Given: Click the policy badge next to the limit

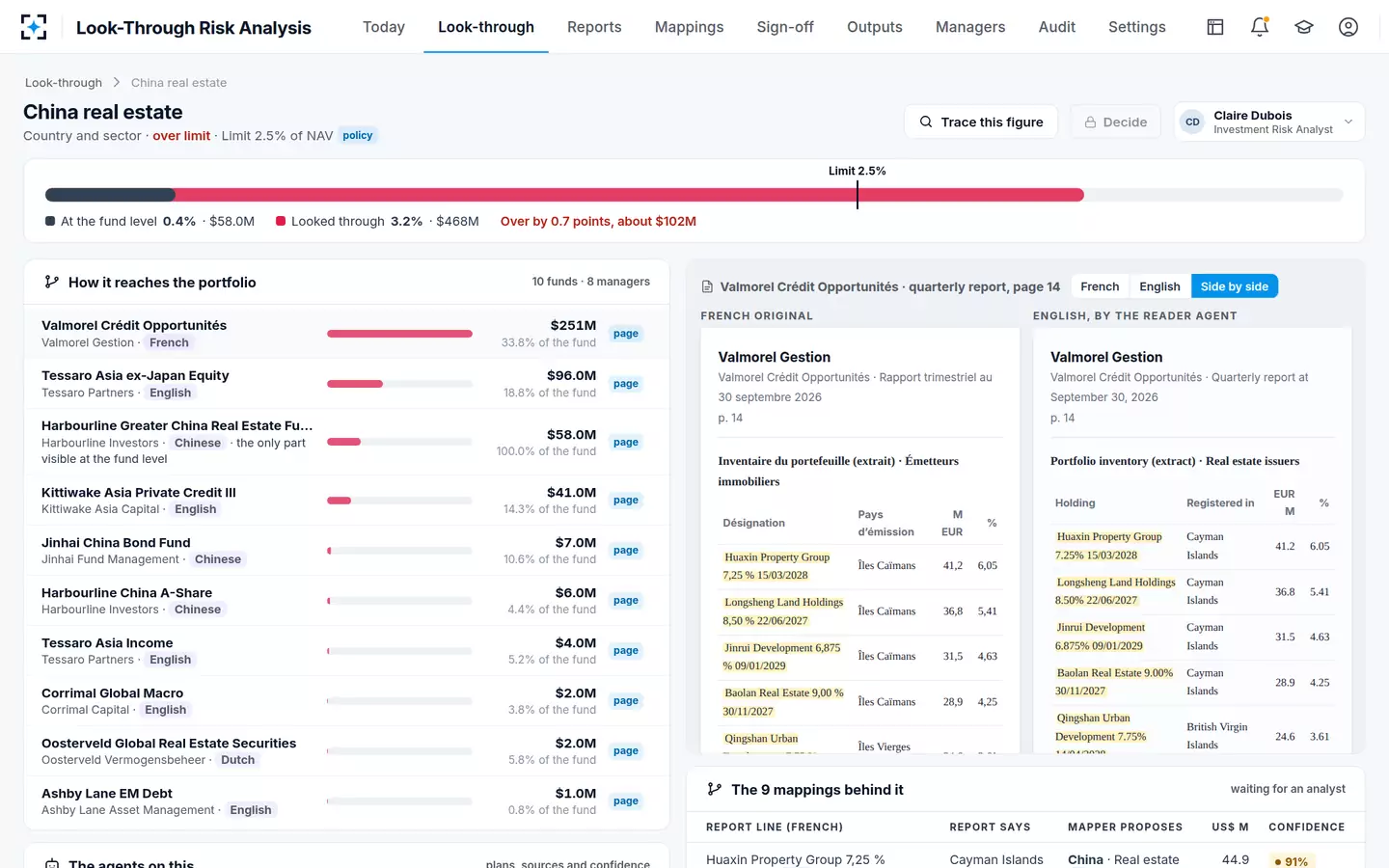Looking at the screenshot, I should [358, 136].
